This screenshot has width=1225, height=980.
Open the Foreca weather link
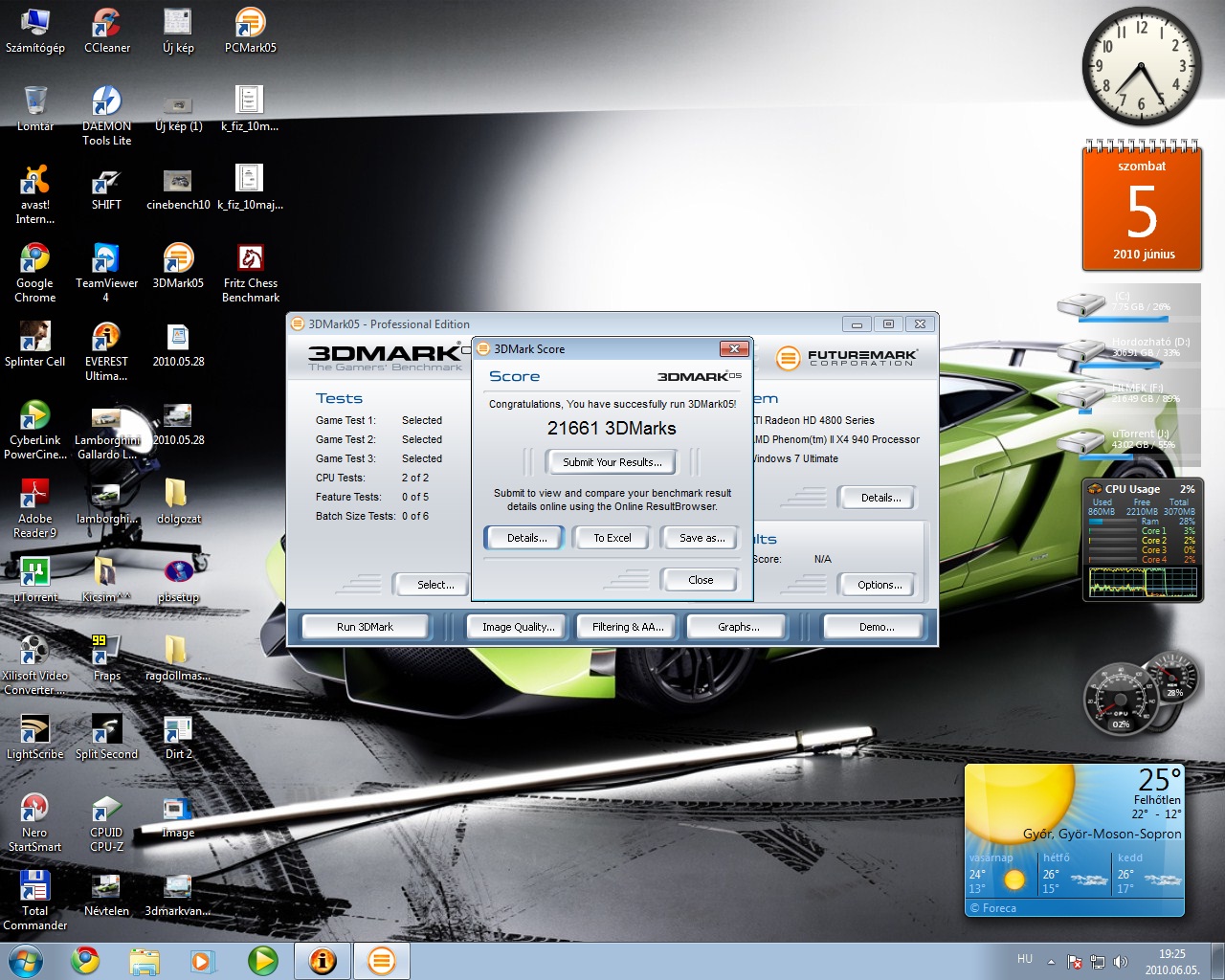pos(993,908)
